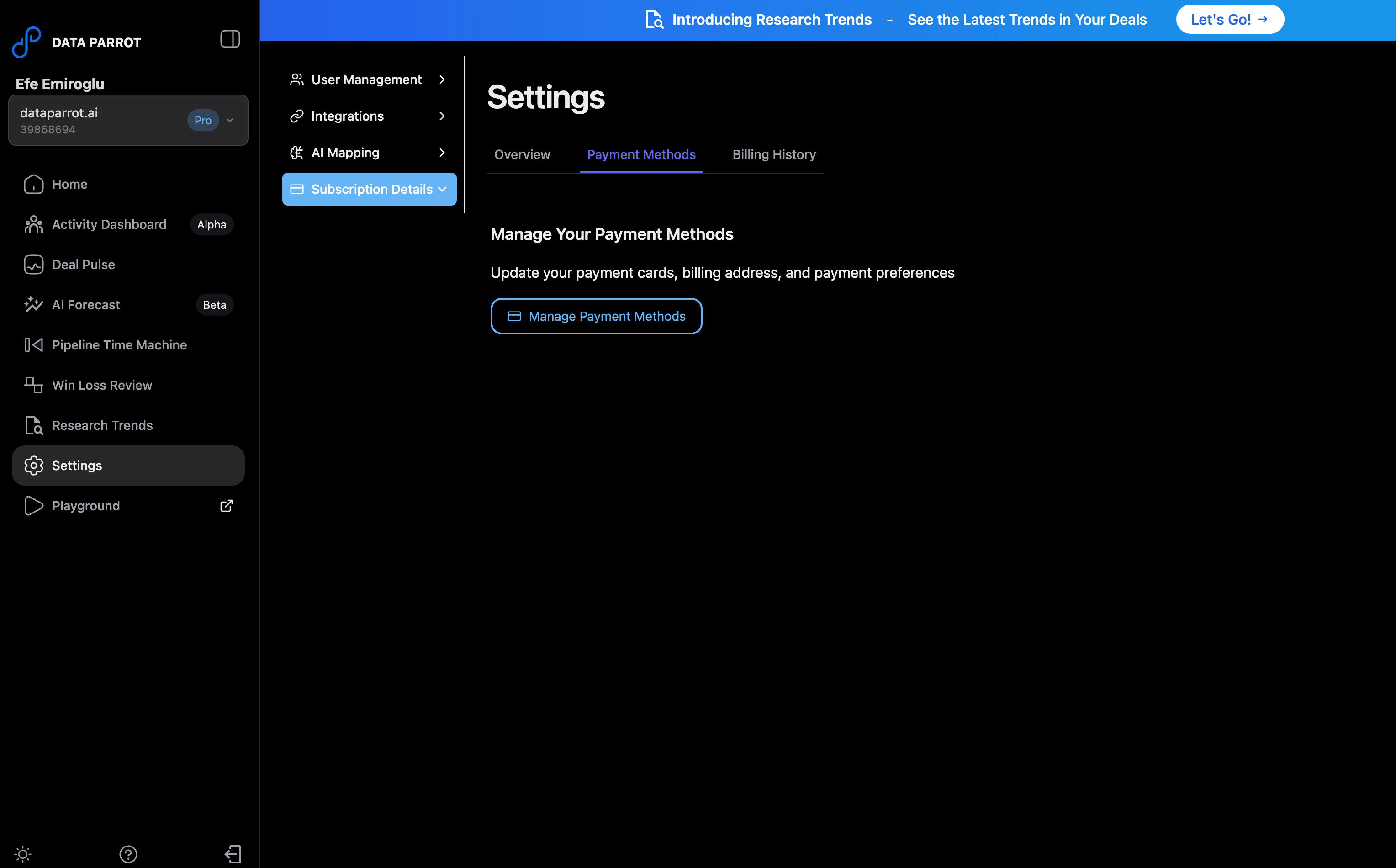Collapse the sidebar with the panel icon
1396x868 pixels.
click(x=230, y=39)
